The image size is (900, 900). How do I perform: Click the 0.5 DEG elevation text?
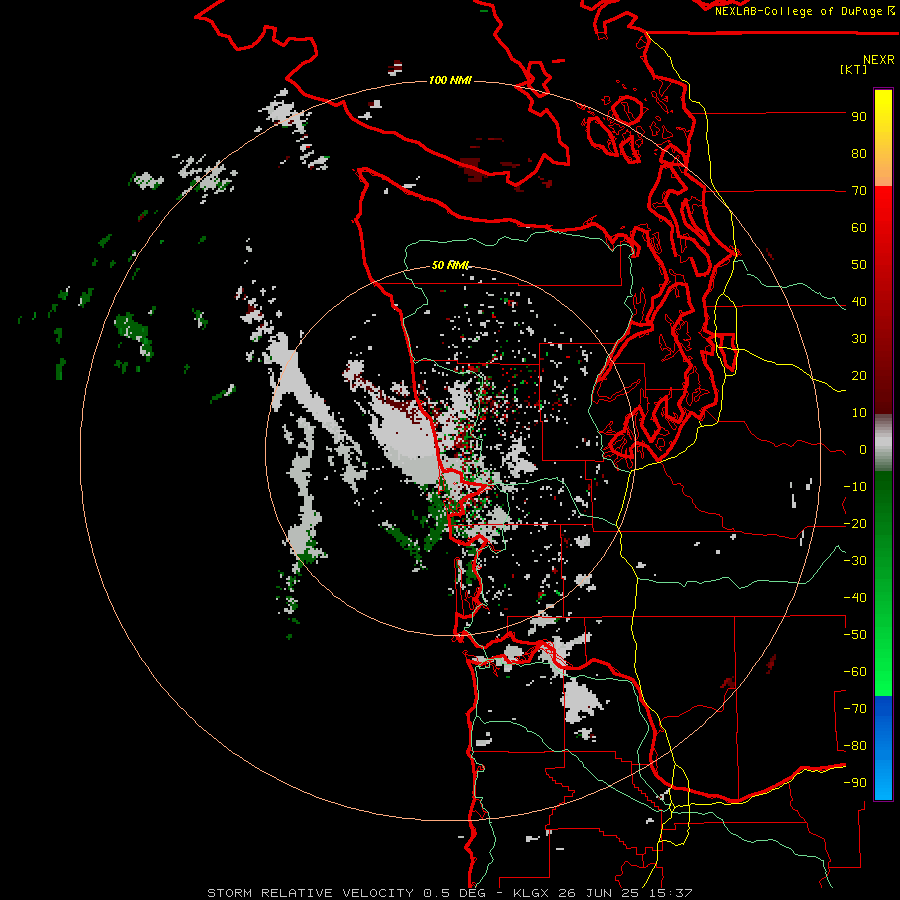click(x=454, y=893)
